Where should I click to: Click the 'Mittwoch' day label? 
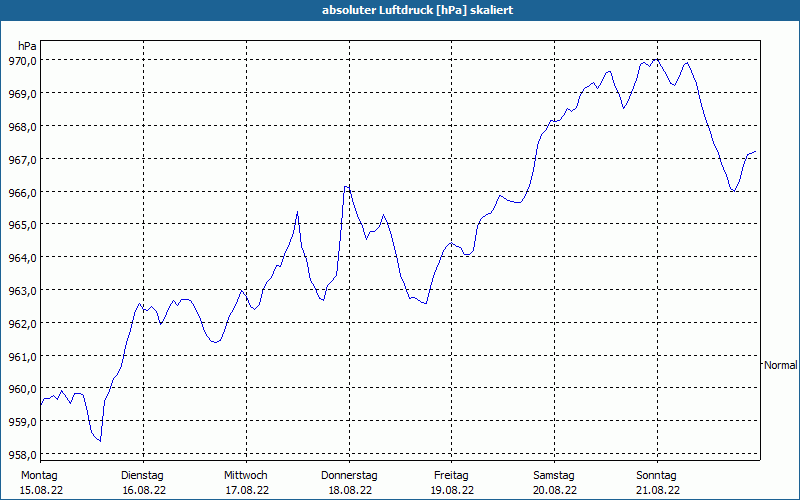click(246, 476)
